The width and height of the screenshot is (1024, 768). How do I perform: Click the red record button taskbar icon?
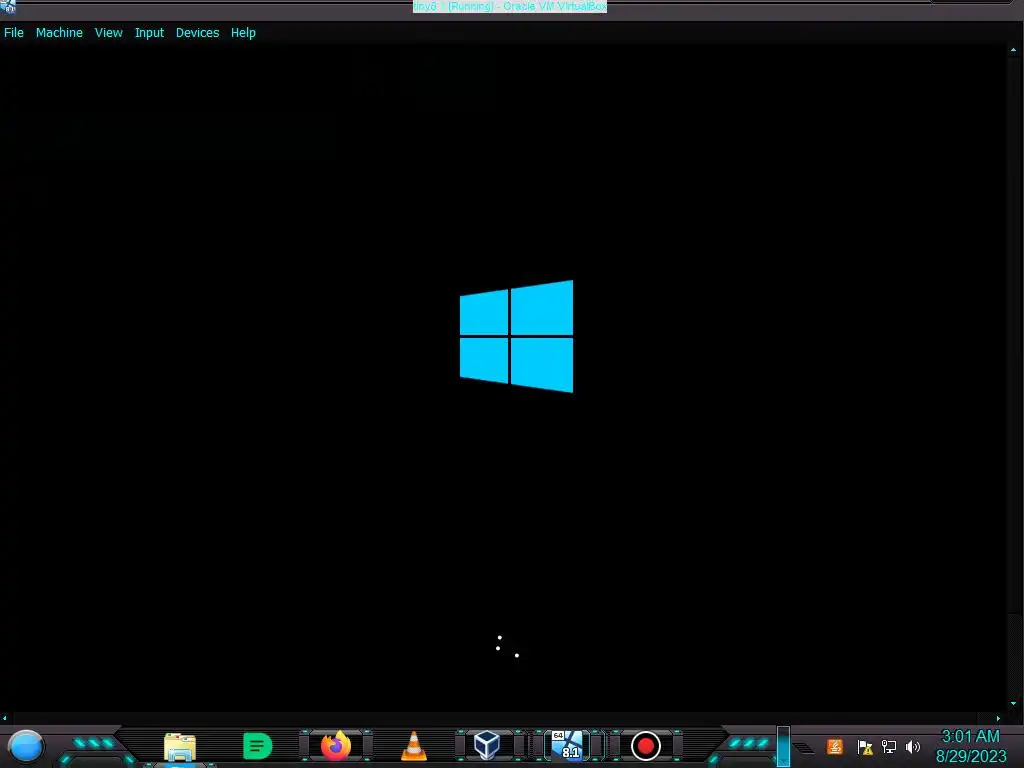[645, 746]
